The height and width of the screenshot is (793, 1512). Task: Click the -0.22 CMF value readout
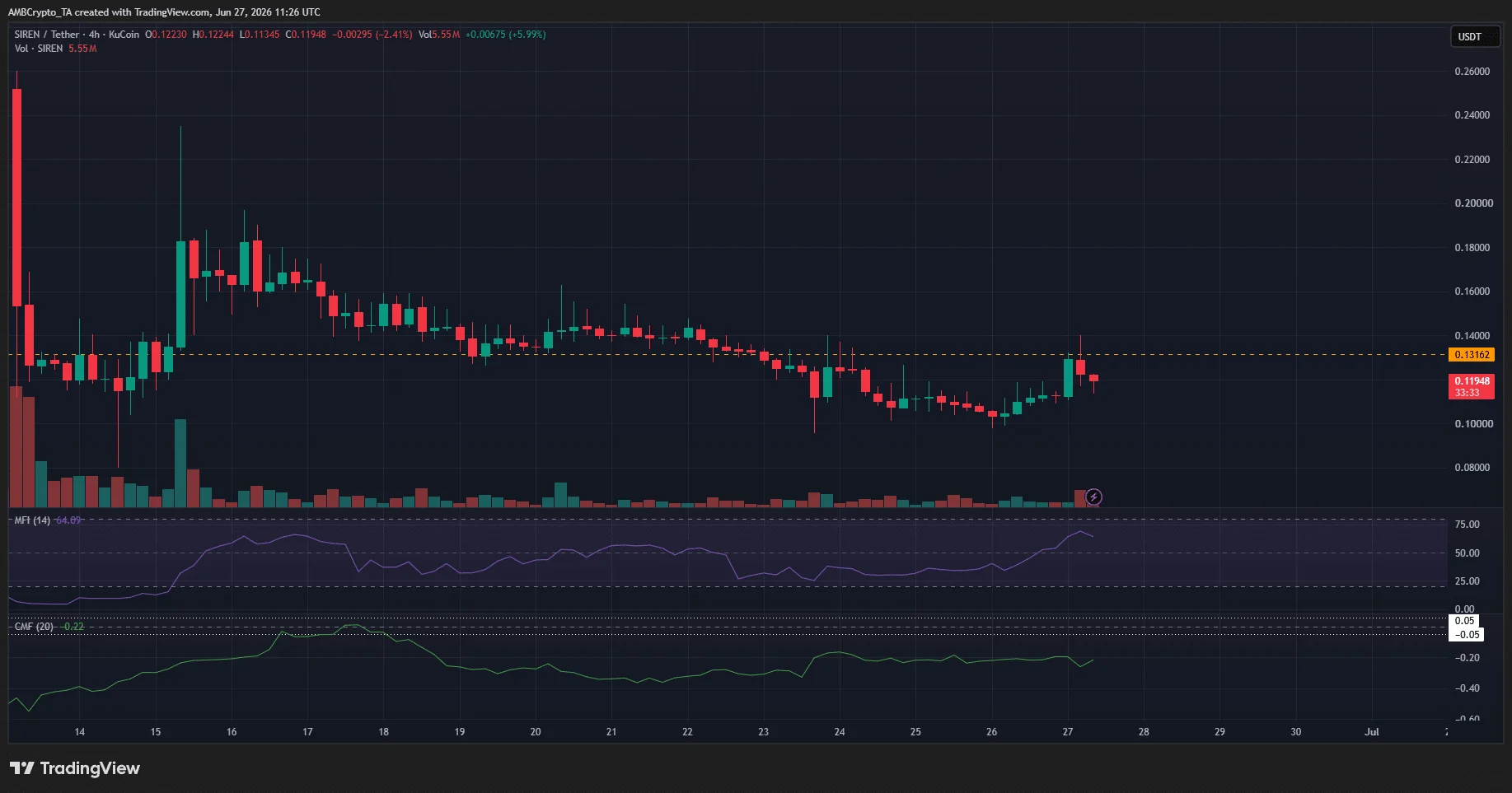pyautogui.click(x=73, y=627)
